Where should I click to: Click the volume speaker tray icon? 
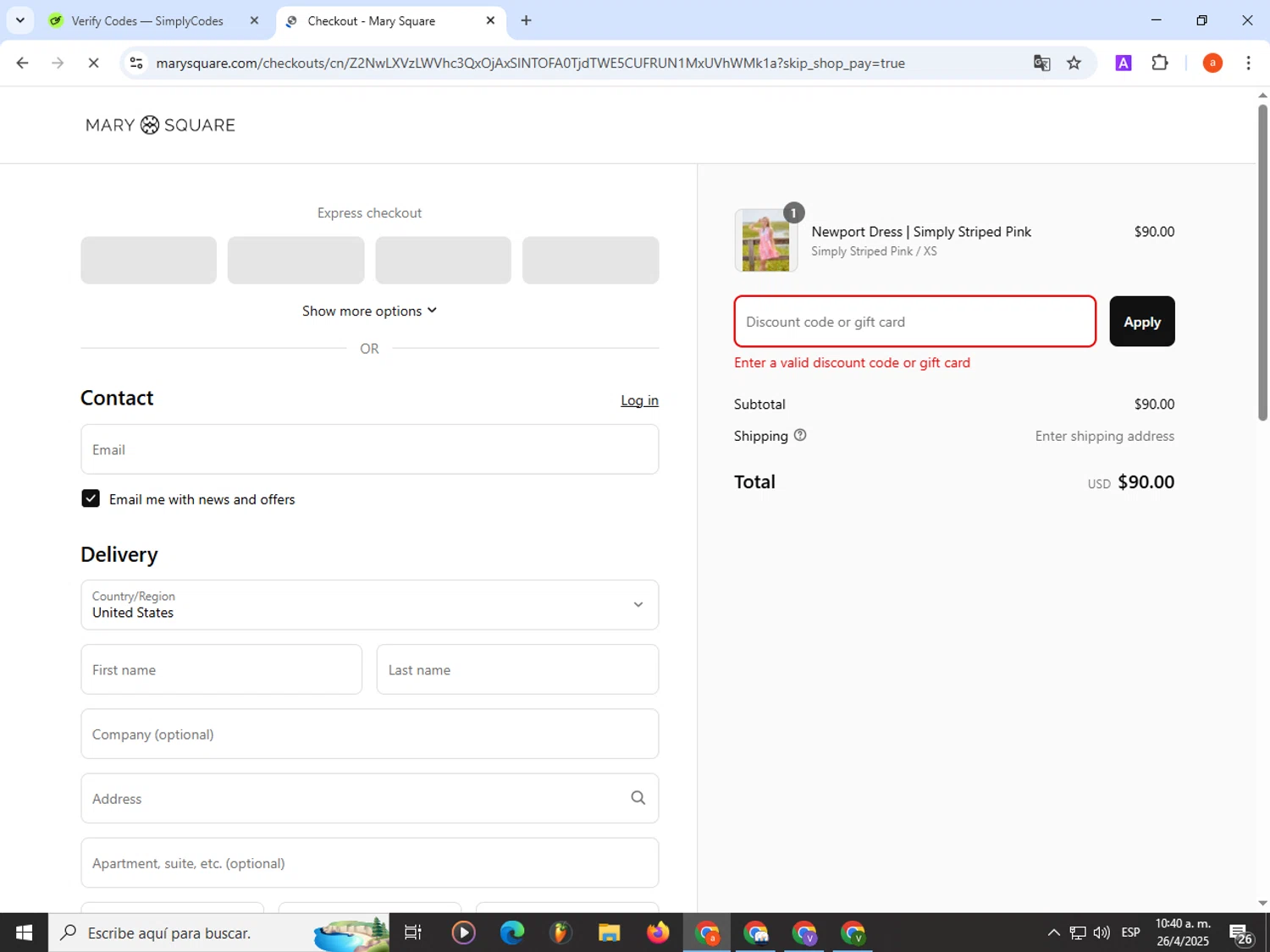[x=1102, y=933]
